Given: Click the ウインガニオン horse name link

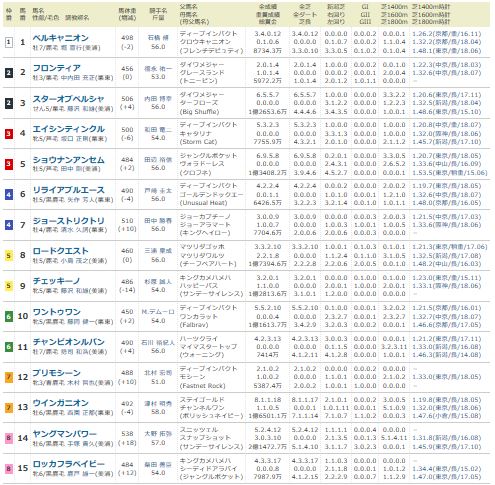Looking at the screenshot, I should coord(60,403).
